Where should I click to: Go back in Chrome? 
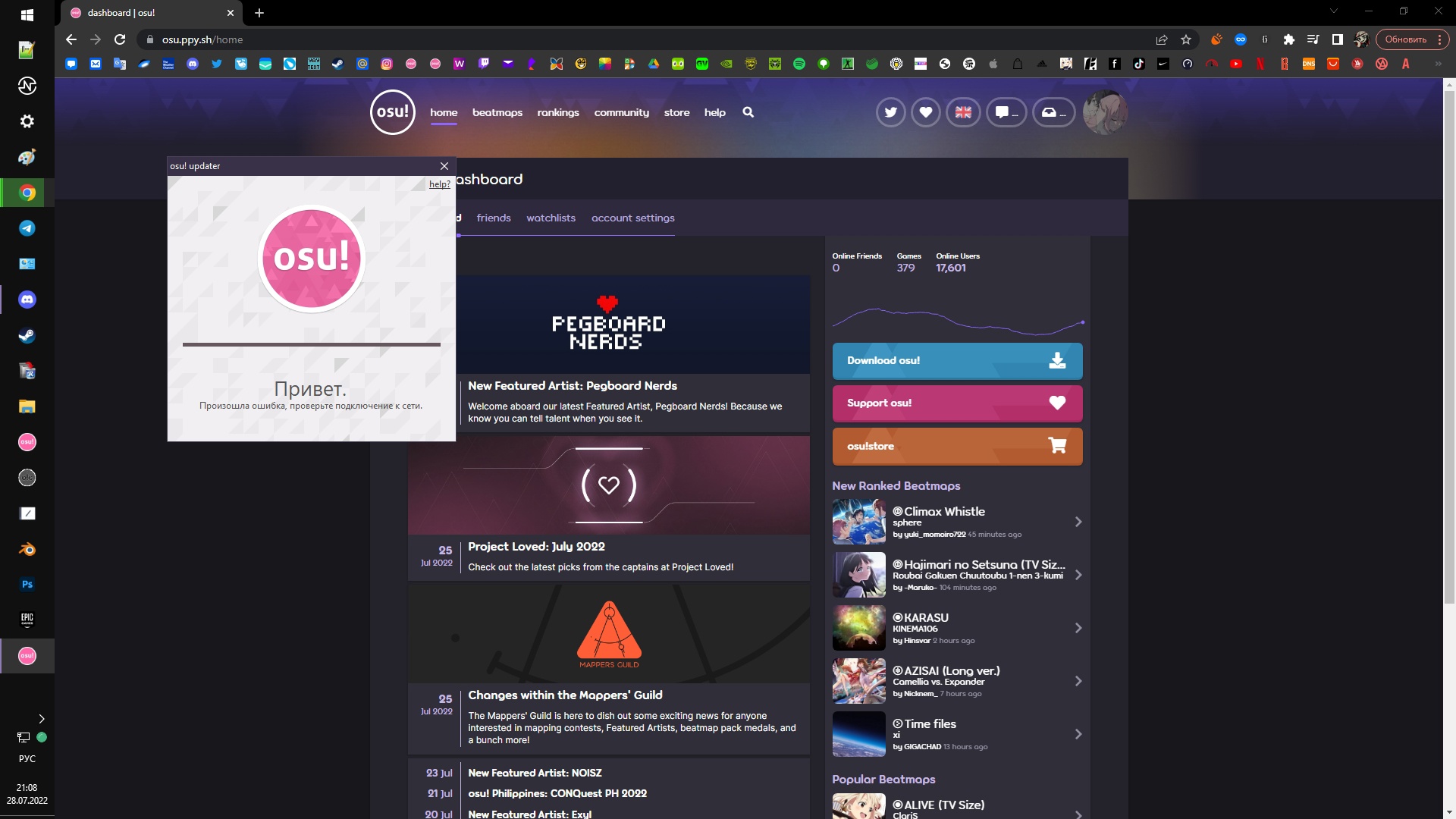click(x=71, y=39)
